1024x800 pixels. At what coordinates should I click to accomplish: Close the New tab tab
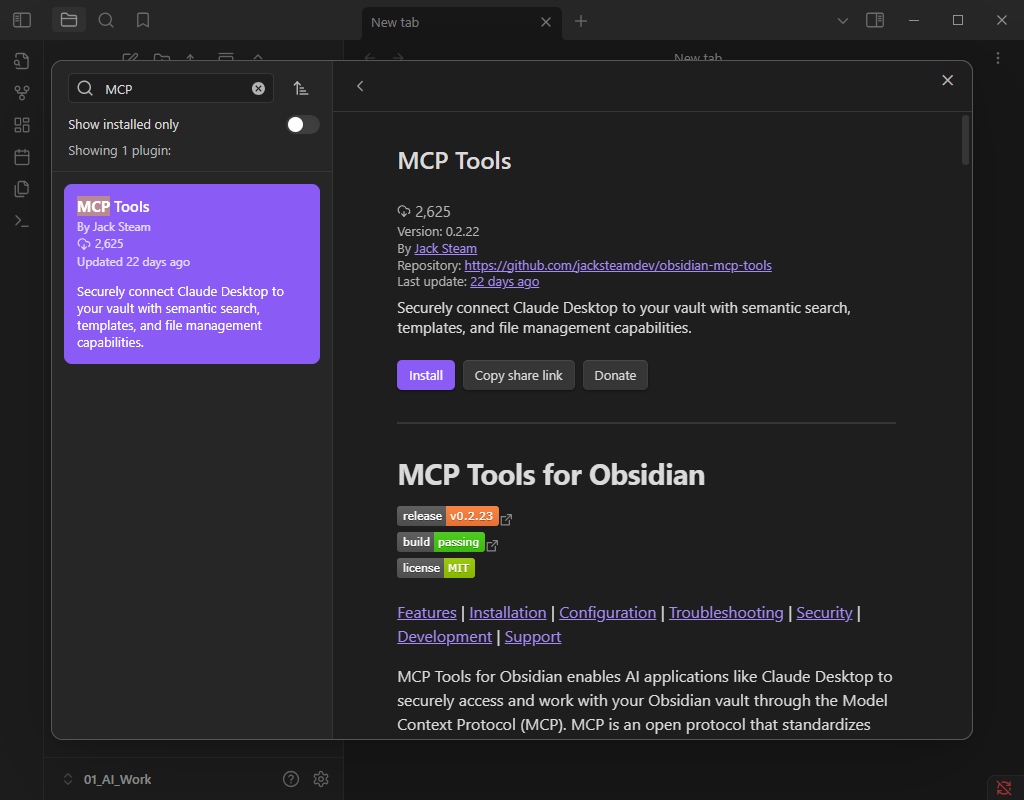546,22
